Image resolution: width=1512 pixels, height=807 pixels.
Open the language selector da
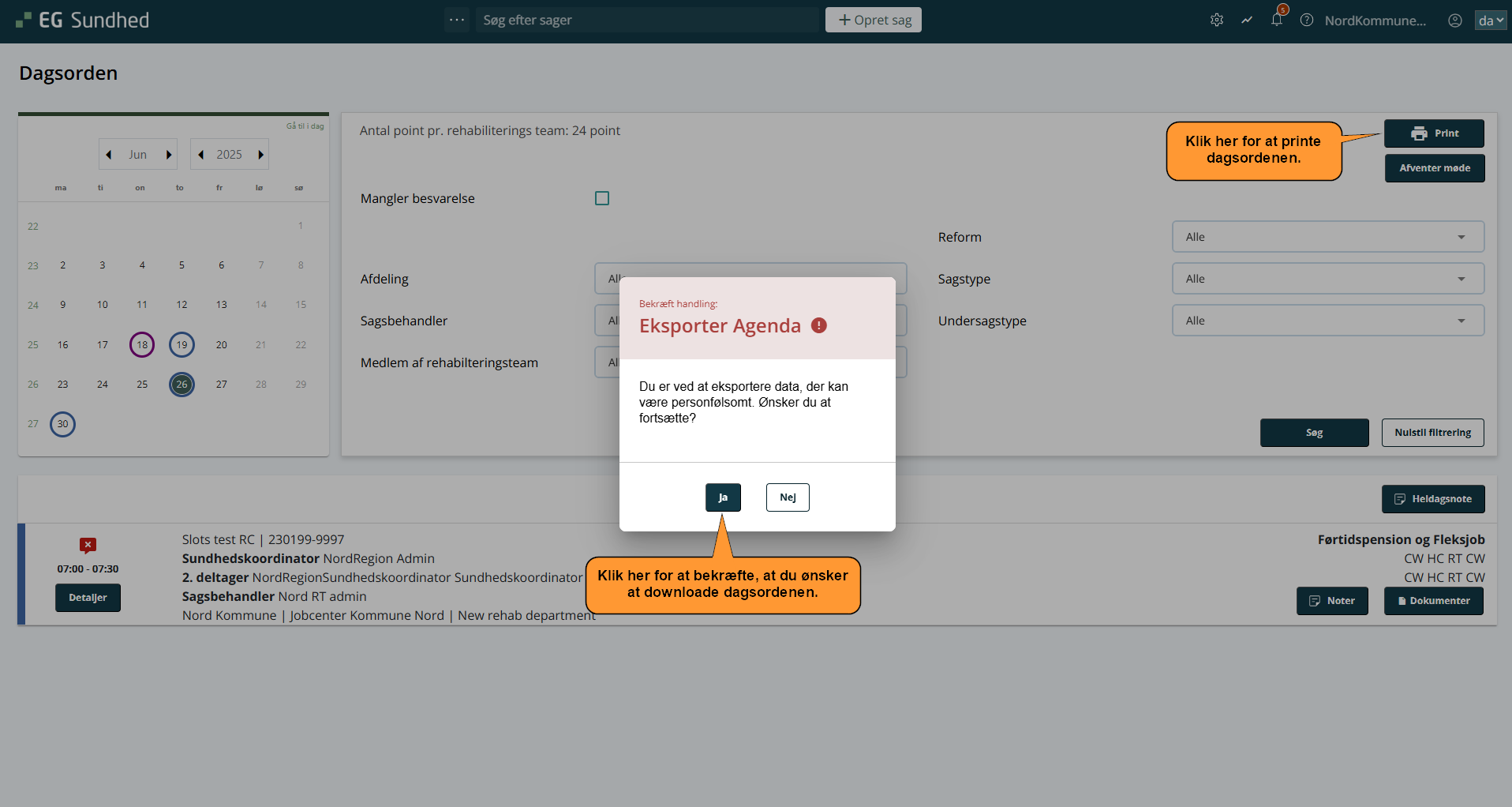(x=1491, y=21)
